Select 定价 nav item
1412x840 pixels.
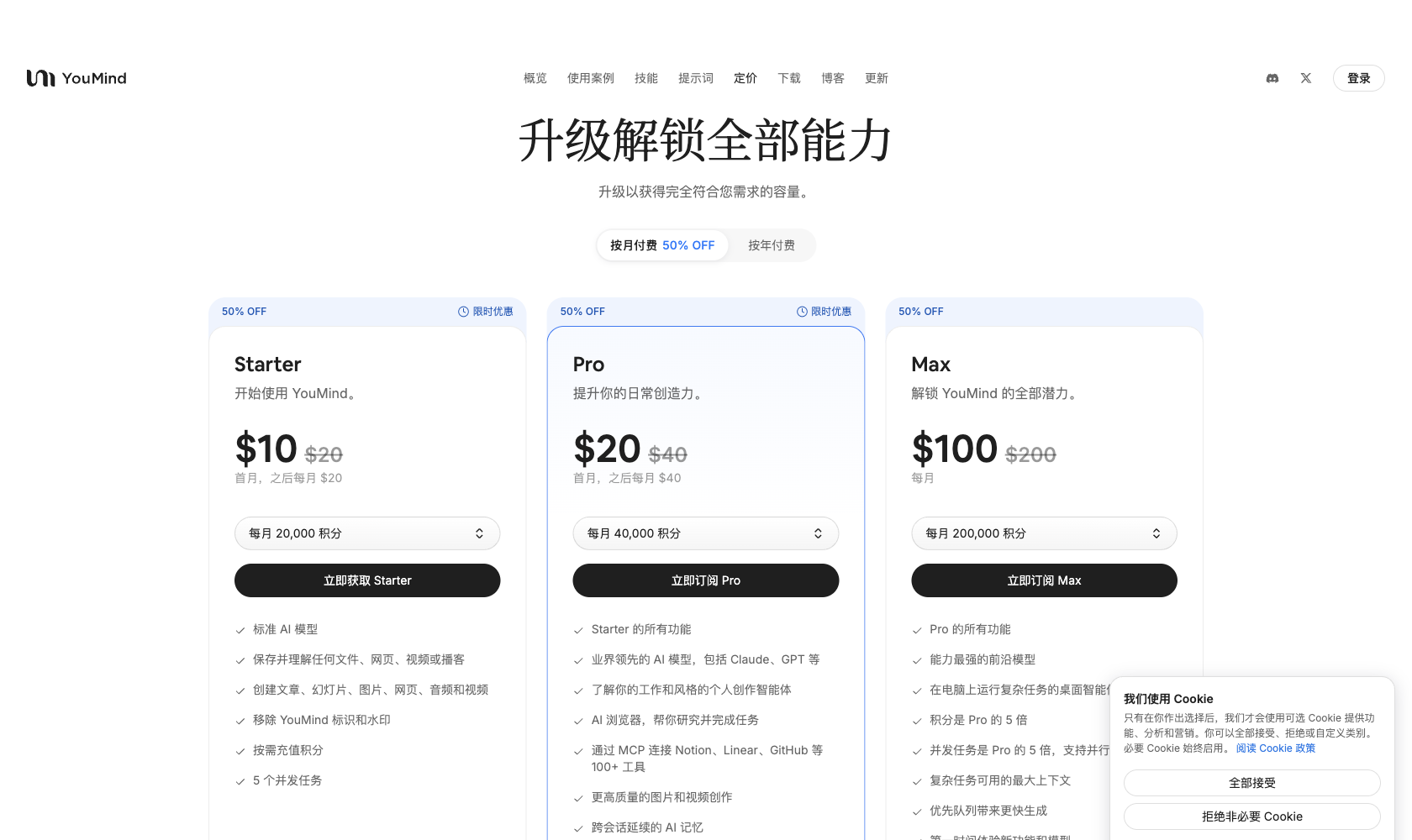click(x=746, y=78)
